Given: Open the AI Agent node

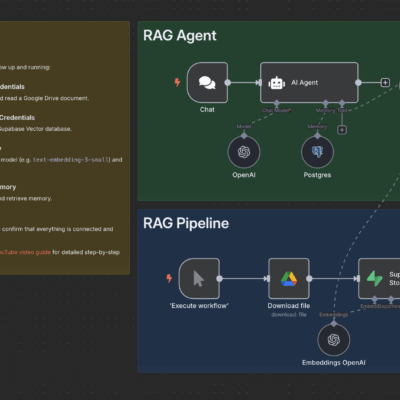Looking at the screenshot, I should [x=309, y=82].
